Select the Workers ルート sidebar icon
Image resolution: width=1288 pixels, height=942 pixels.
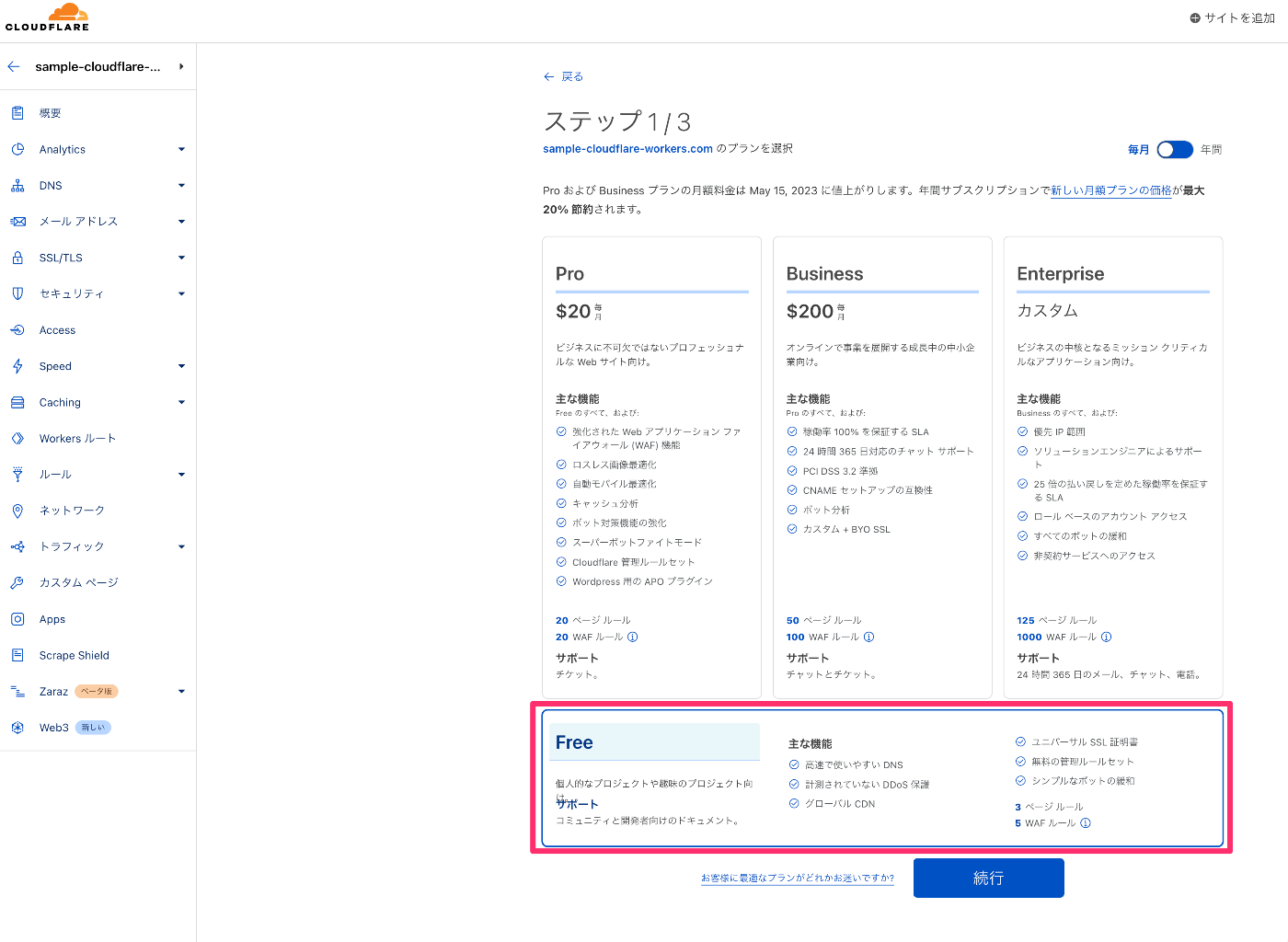click(17, 438)
